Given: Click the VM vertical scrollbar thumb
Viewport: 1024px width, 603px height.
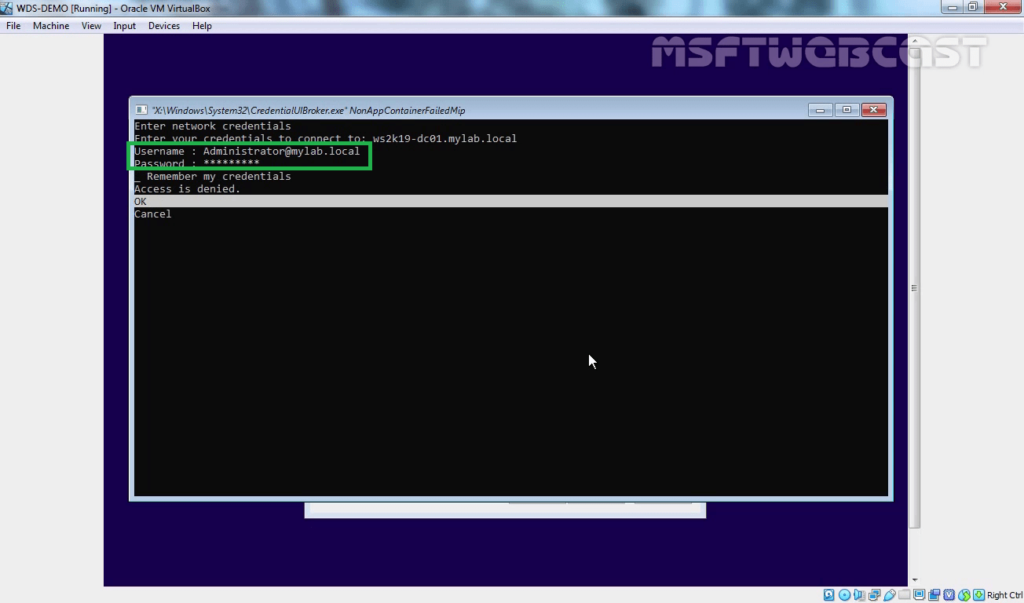Looking at the screenshot, I should pos(914,287).
